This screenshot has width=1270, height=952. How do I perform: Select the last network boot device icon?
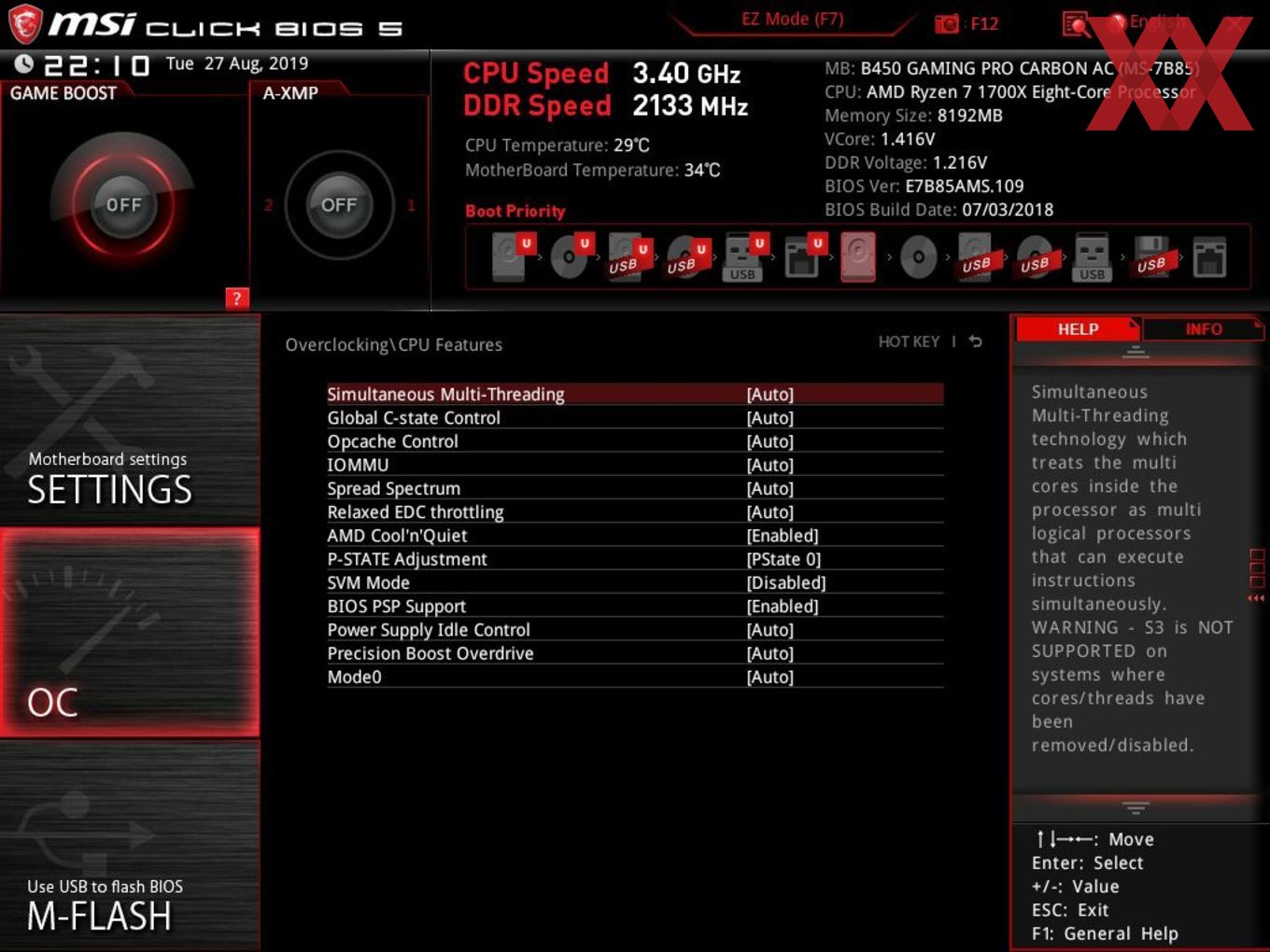[x=1209, y=257]
